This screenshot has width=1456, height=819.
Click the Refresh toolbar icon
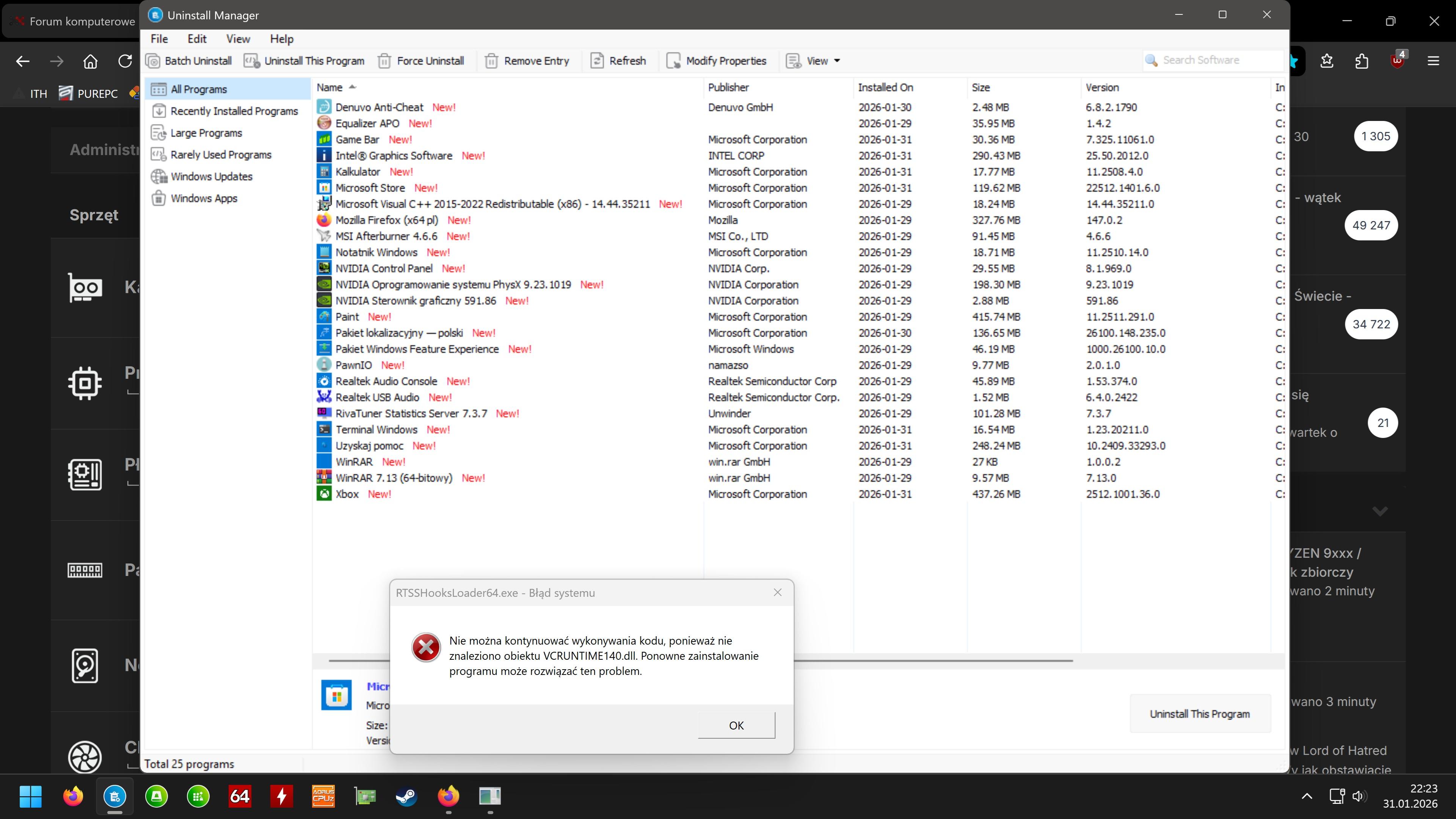tap(597, 61)
